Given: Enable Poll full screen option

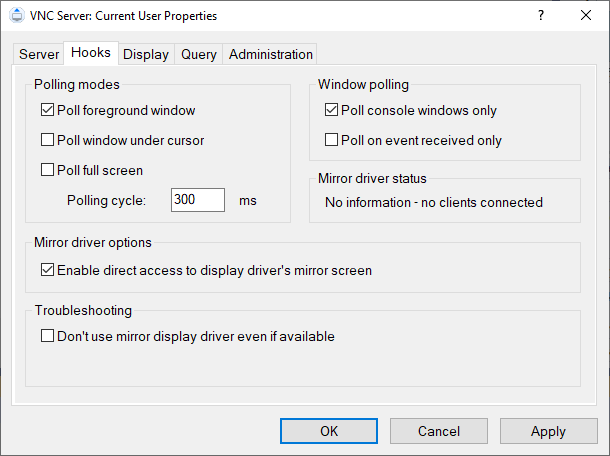Looking at the screenshot, I should (48, 170).
